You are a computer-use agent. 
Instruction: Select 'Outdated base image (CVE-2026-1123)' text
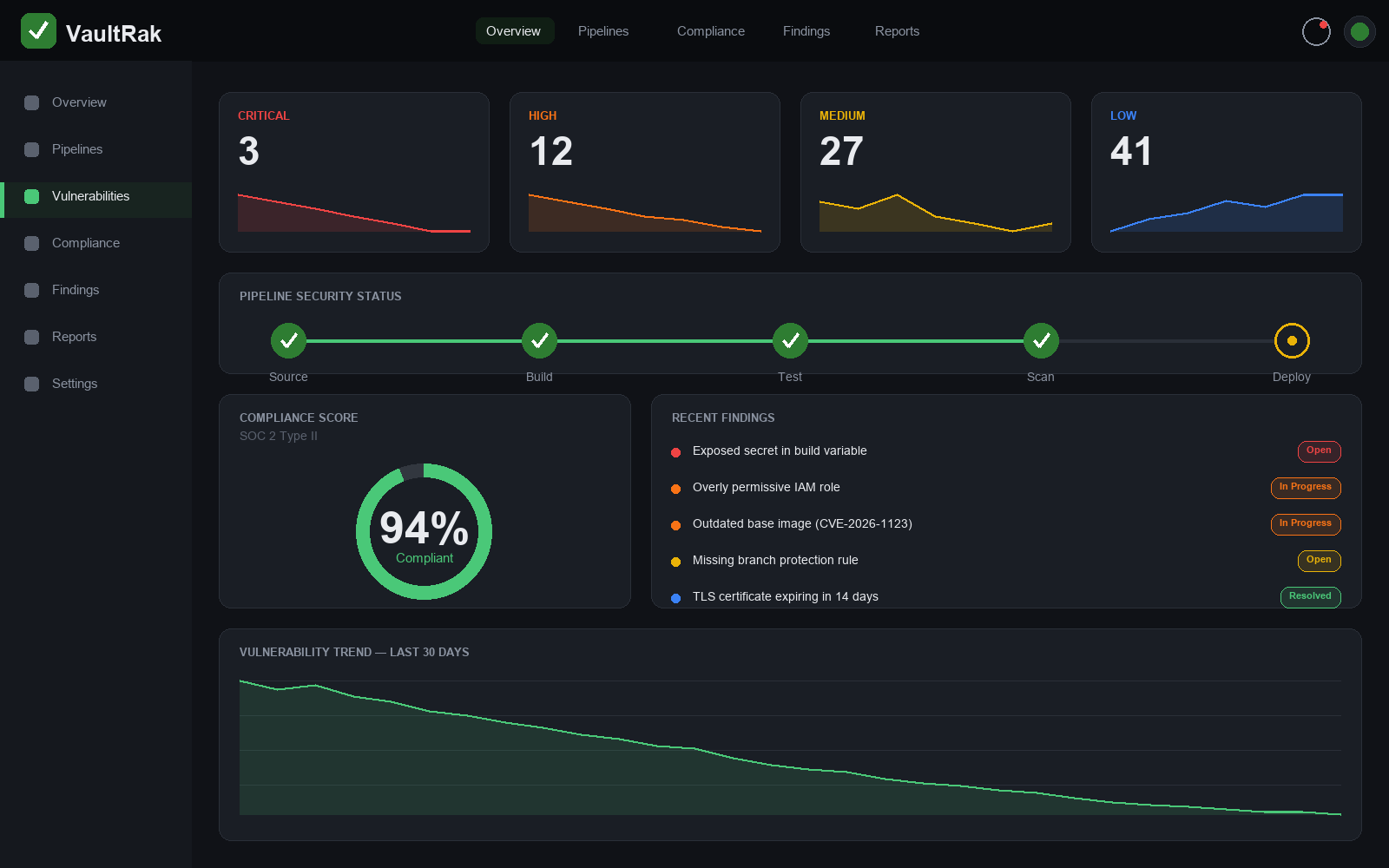coord(802,523)
